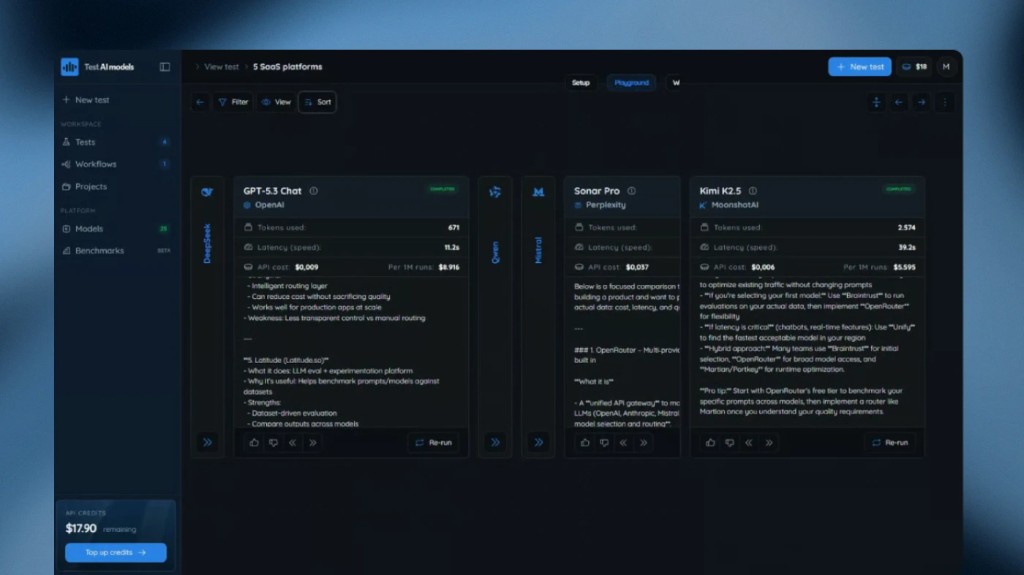Show info for GPT-5.3 Chat
Screen dimensions: 1024x575
point(313,191)
